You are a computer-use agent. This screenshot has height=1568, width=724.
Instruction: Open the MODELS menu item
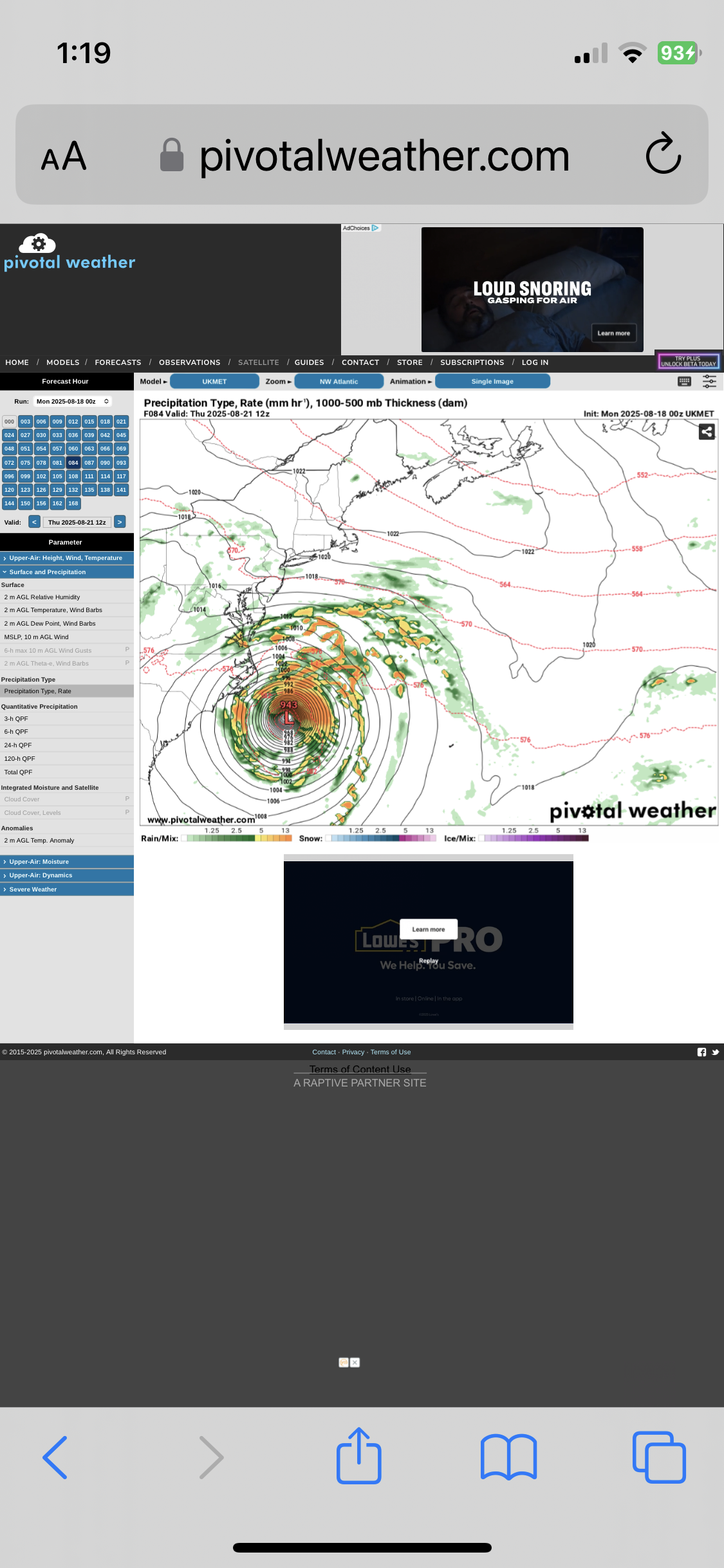(63, 362)
